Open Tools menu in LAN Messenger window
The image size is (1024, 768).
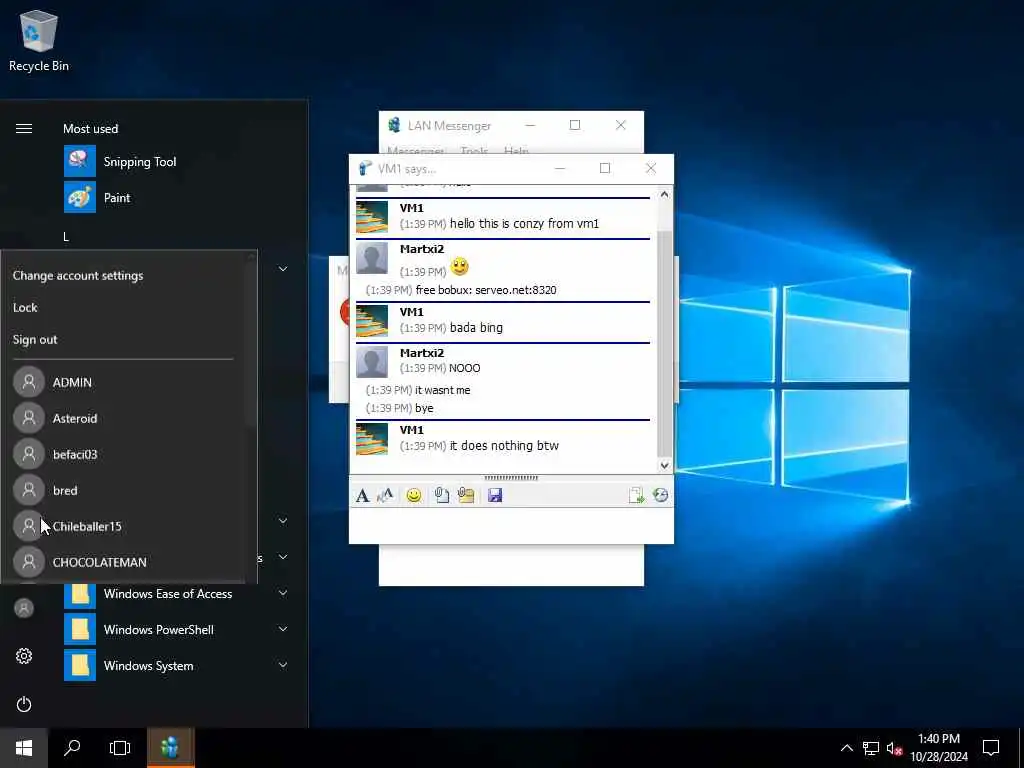(x=473, y=151)
